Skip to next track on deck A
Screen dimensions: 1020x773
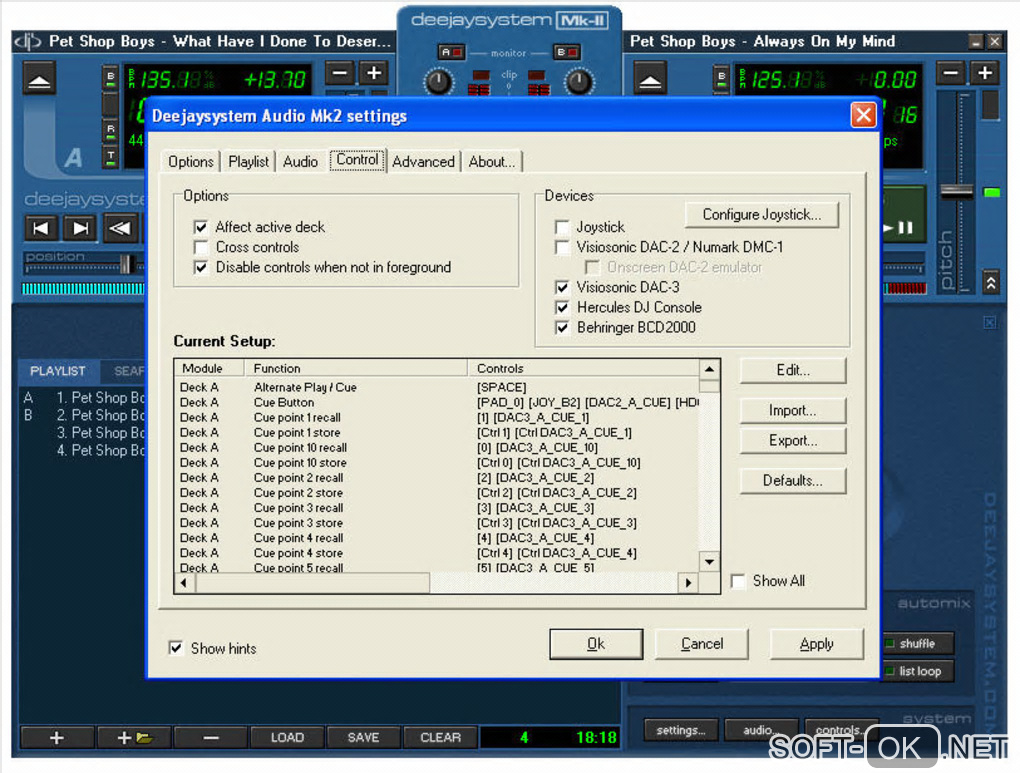[81, 228]
